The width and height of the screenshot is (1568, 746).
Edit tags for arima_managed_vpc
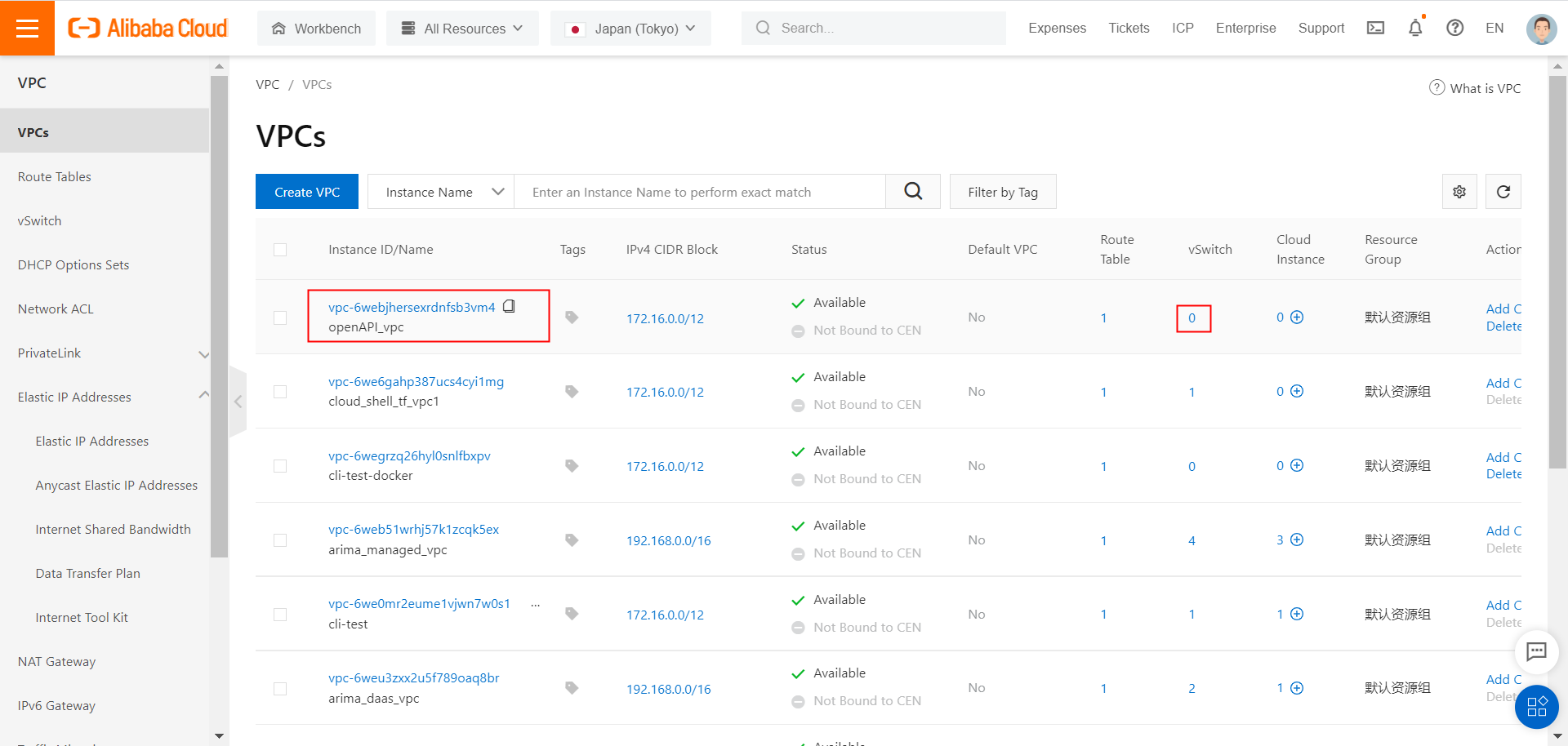coord(572,540)
